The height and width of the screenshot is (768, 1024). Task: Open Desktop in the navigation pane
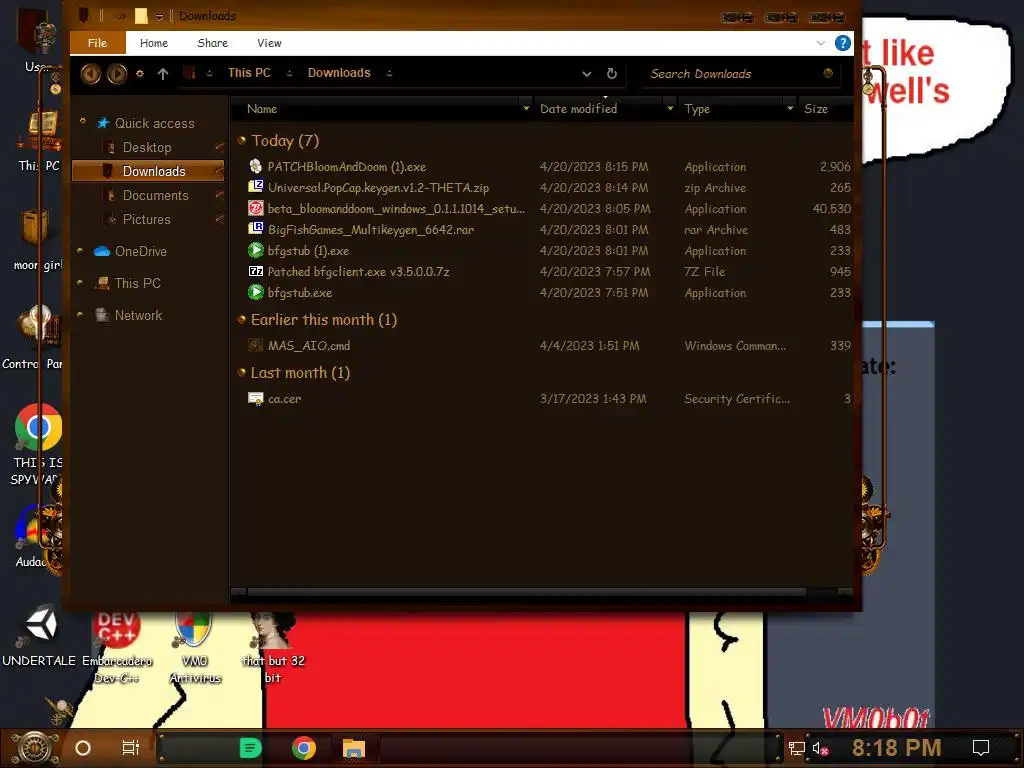click(146, 148)
